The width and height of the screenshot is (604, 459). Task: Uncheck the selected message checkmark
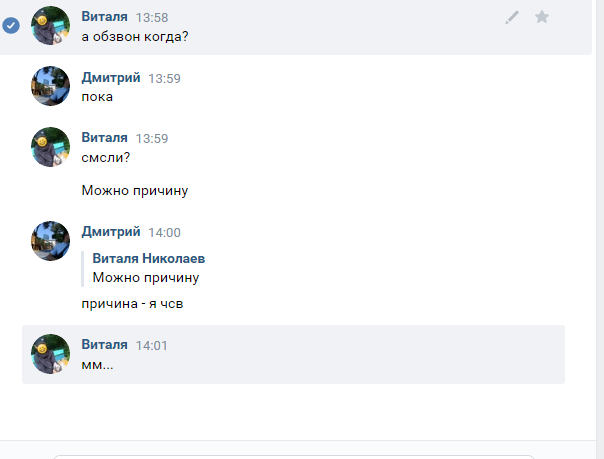(x=11, y=25)
